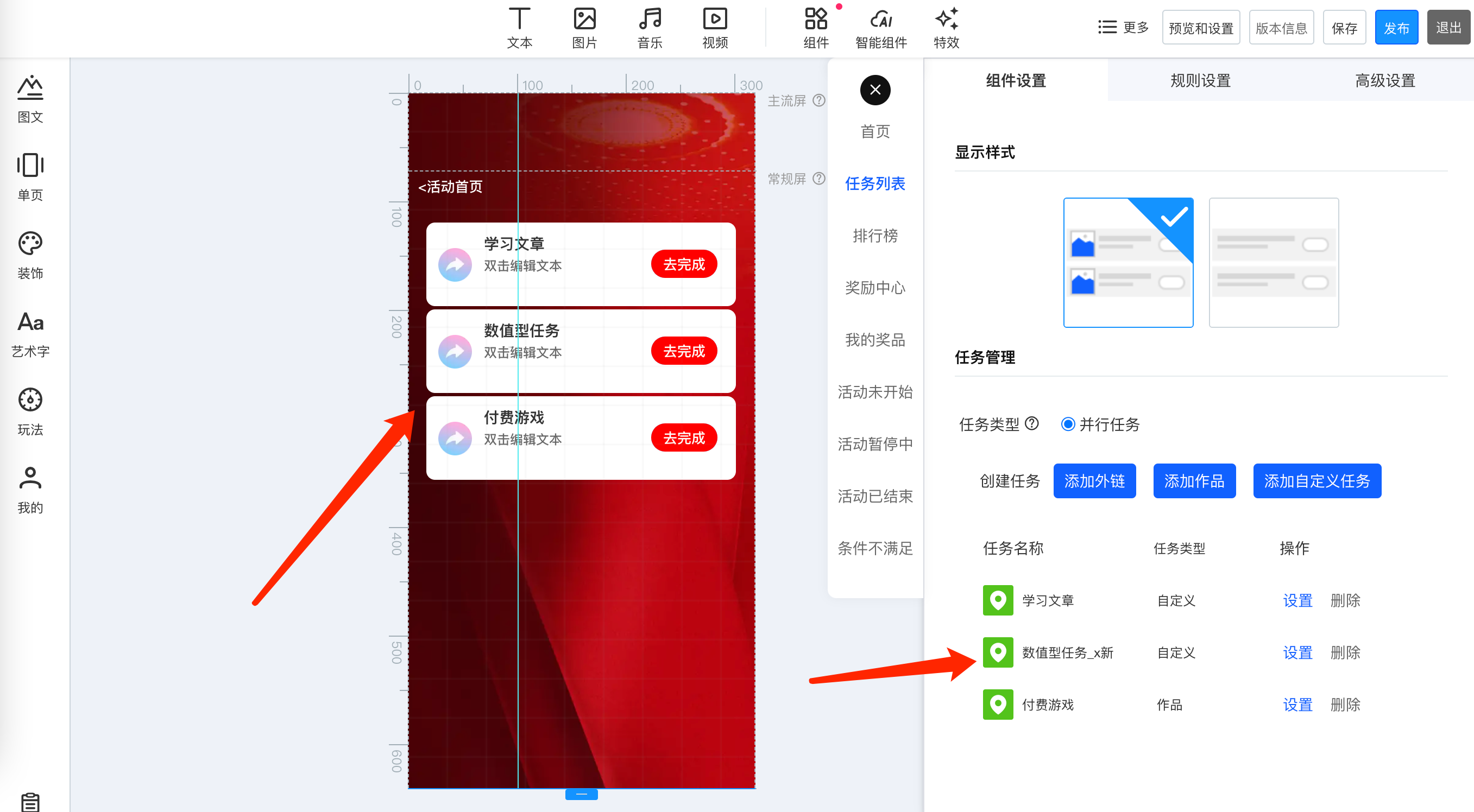This screenshot has width=1474, height=812.
Task: Select the 活动已结束 page
Action: coord(875,496)
